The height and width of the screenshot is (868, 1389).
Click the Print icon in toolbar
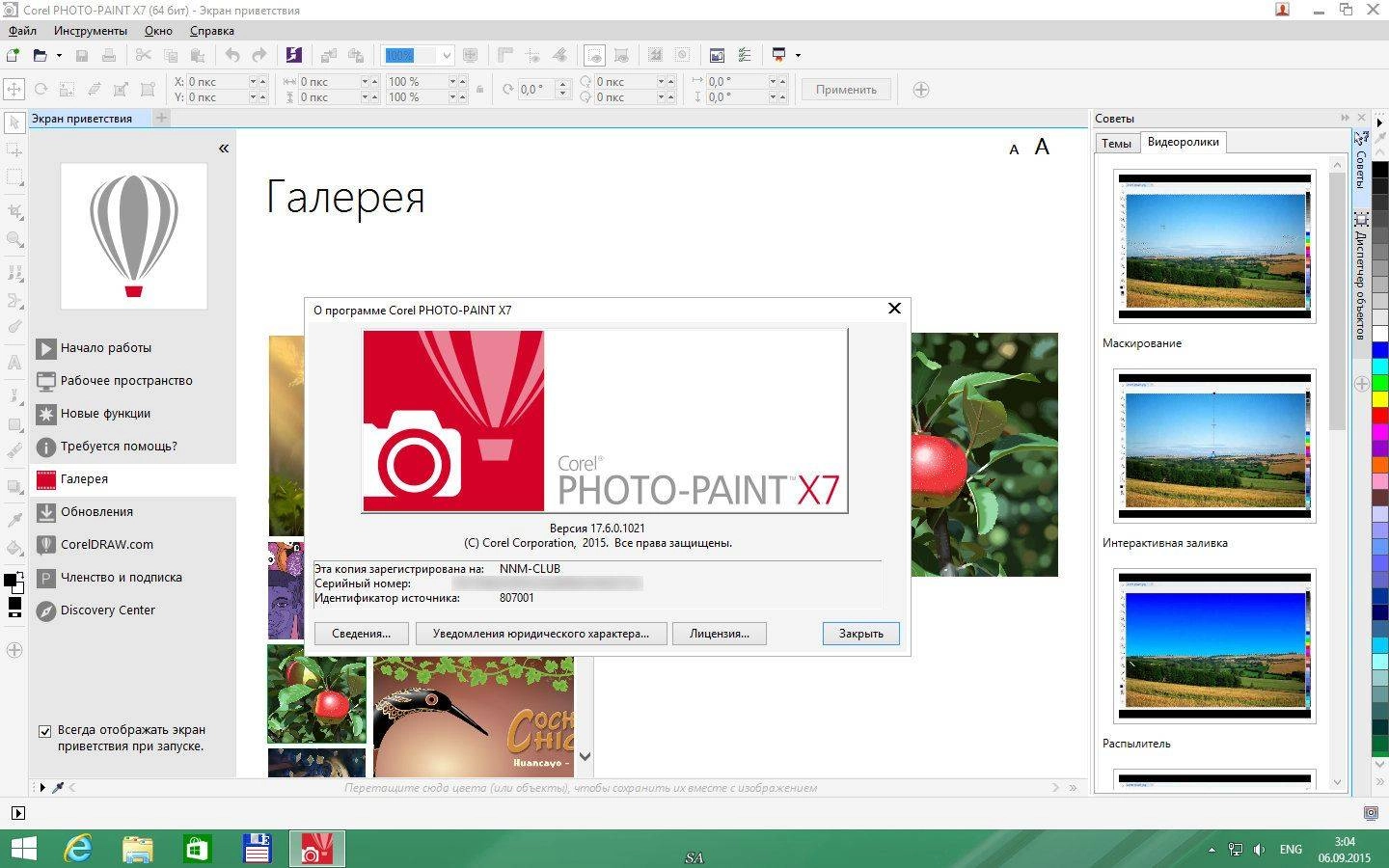[x=109, y=55]
